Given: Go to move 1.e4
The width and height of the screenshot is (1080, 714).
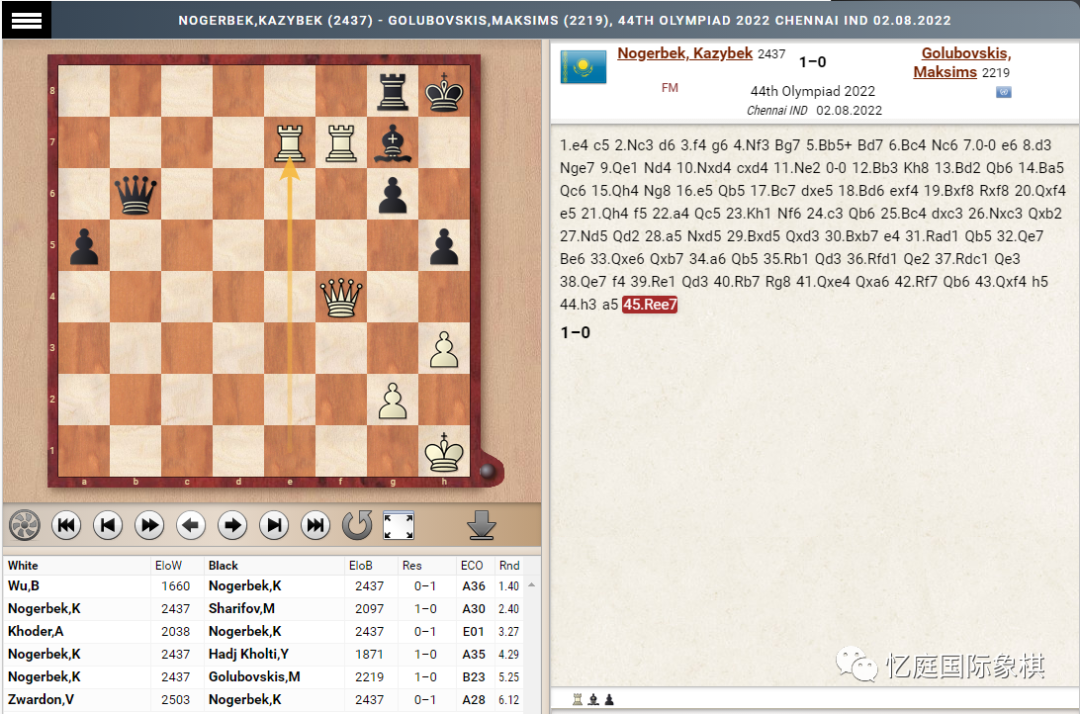Looking at the screenshot, I should 574,145.
